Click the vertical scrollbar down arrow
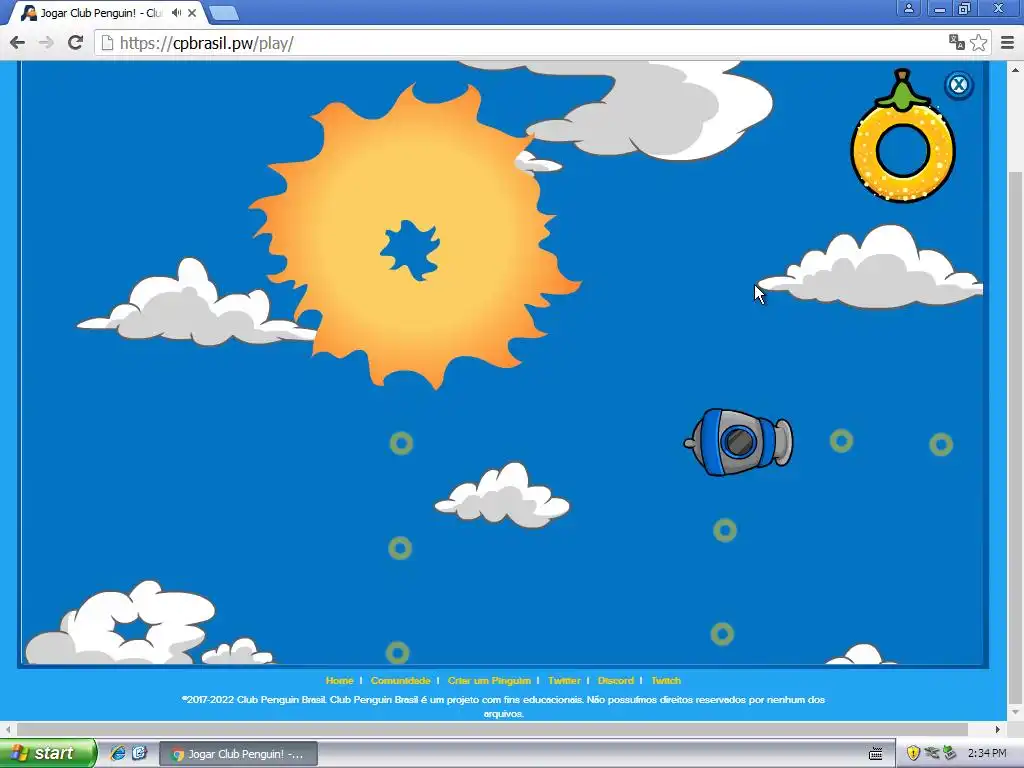 (x=1016, y=712)
